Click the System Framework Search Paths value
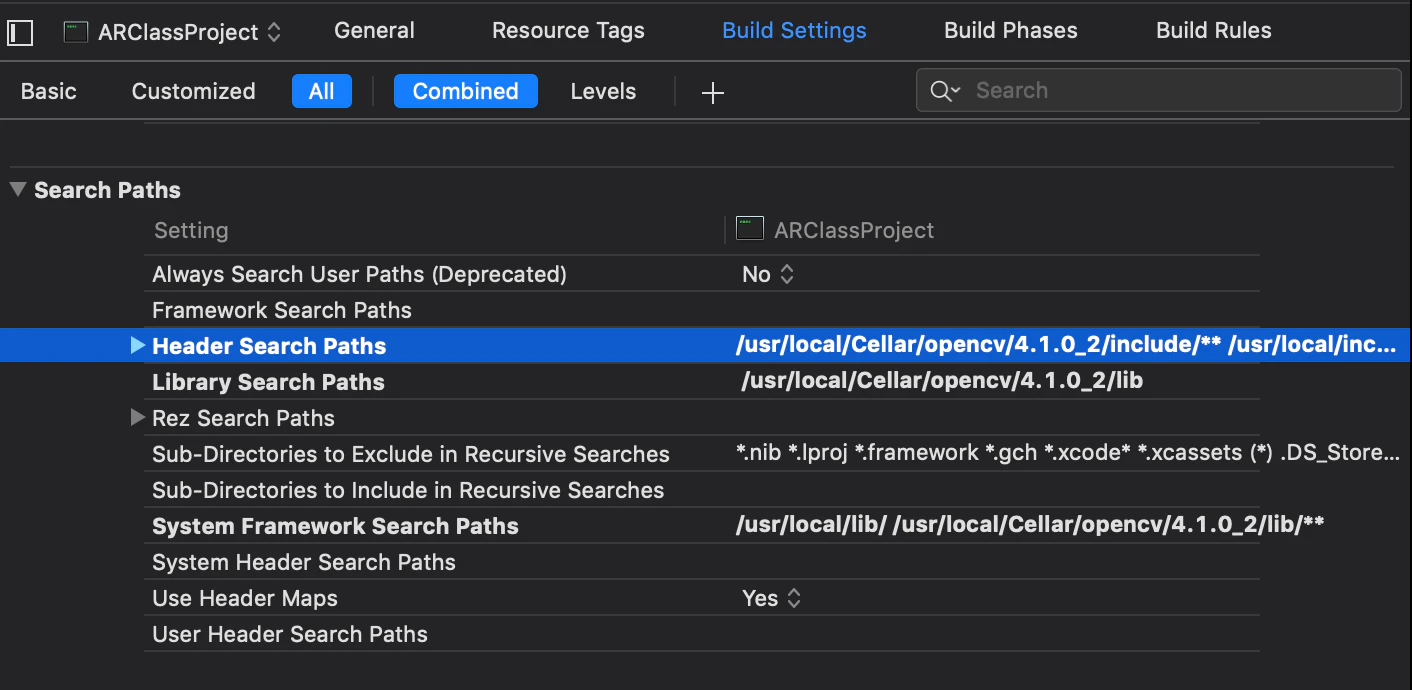This screenshot has width=1412, height=690. pyautogui.click(x=1030, y=525)
